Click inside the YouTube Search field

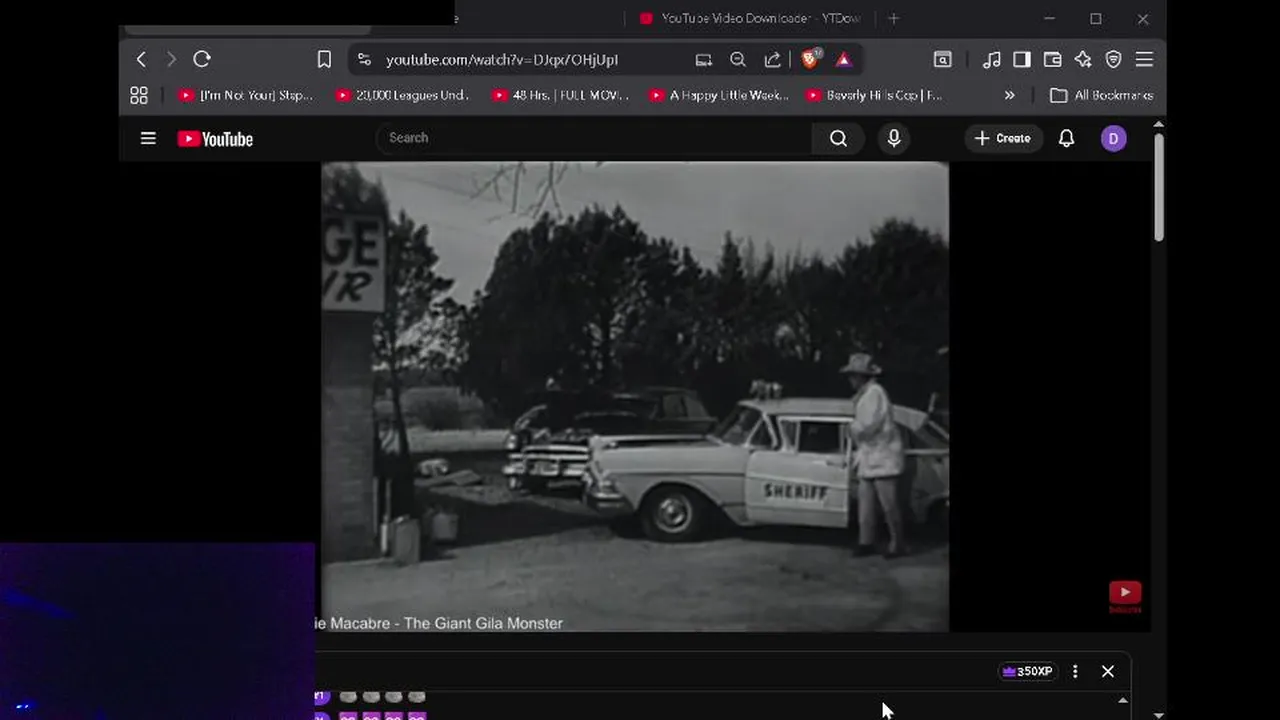(594, 138)
